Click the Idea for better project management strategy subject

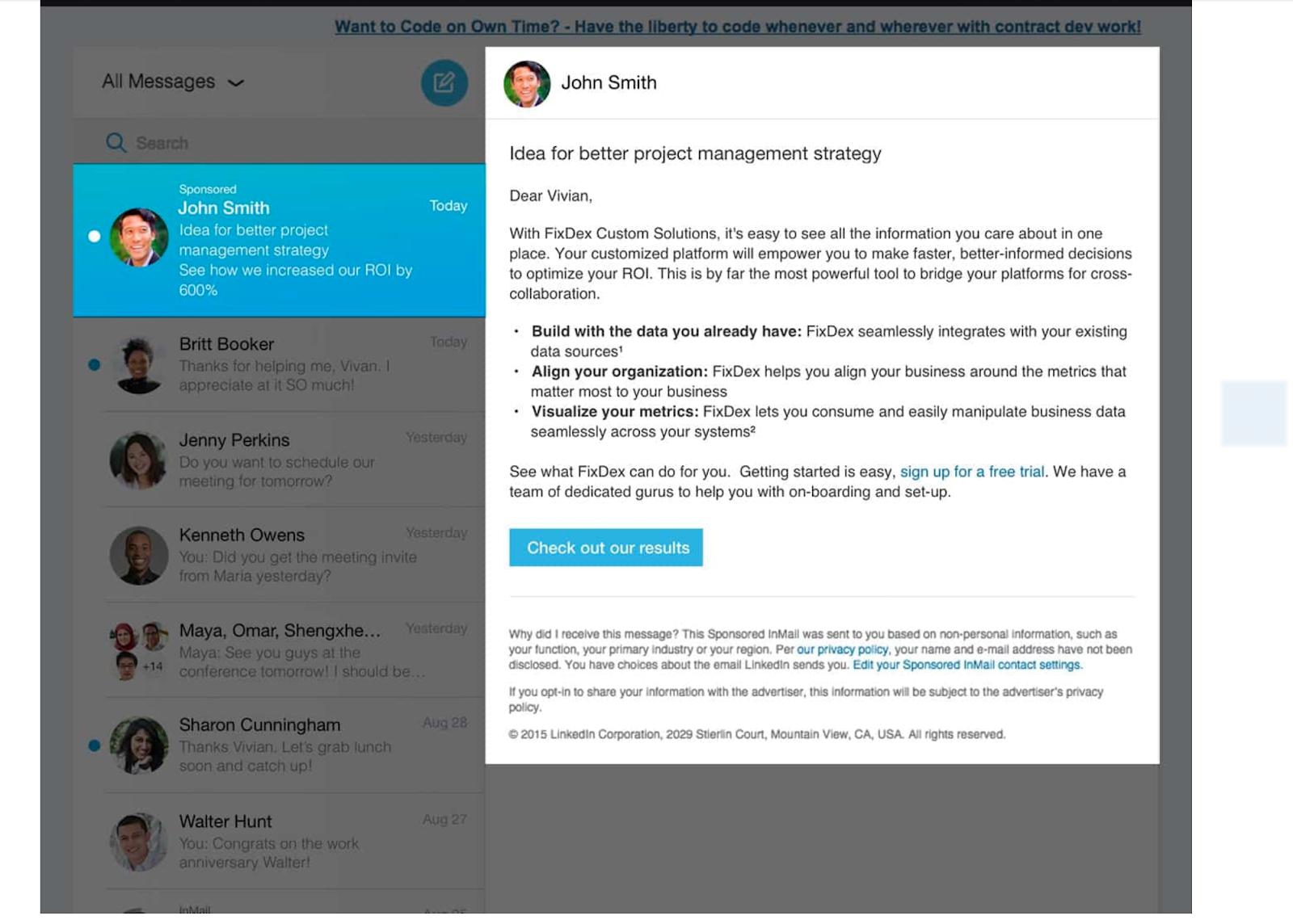695,153
